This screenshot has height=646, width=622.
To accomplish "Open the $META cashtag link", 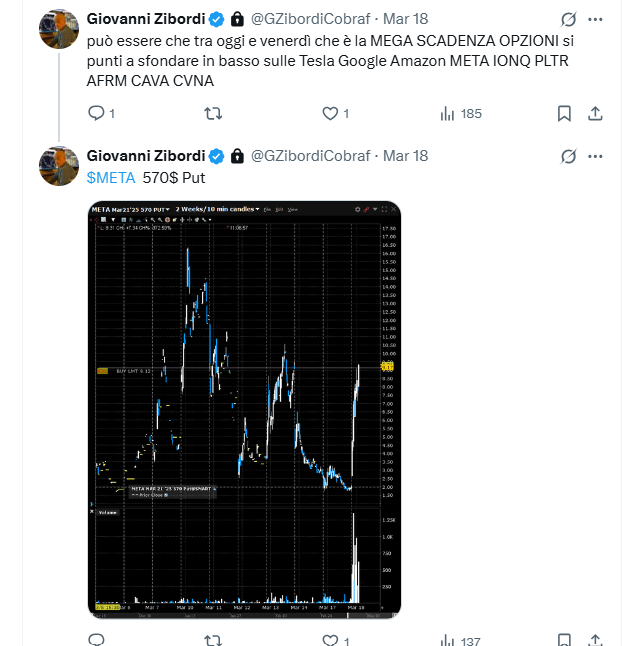I will point(111,178).
